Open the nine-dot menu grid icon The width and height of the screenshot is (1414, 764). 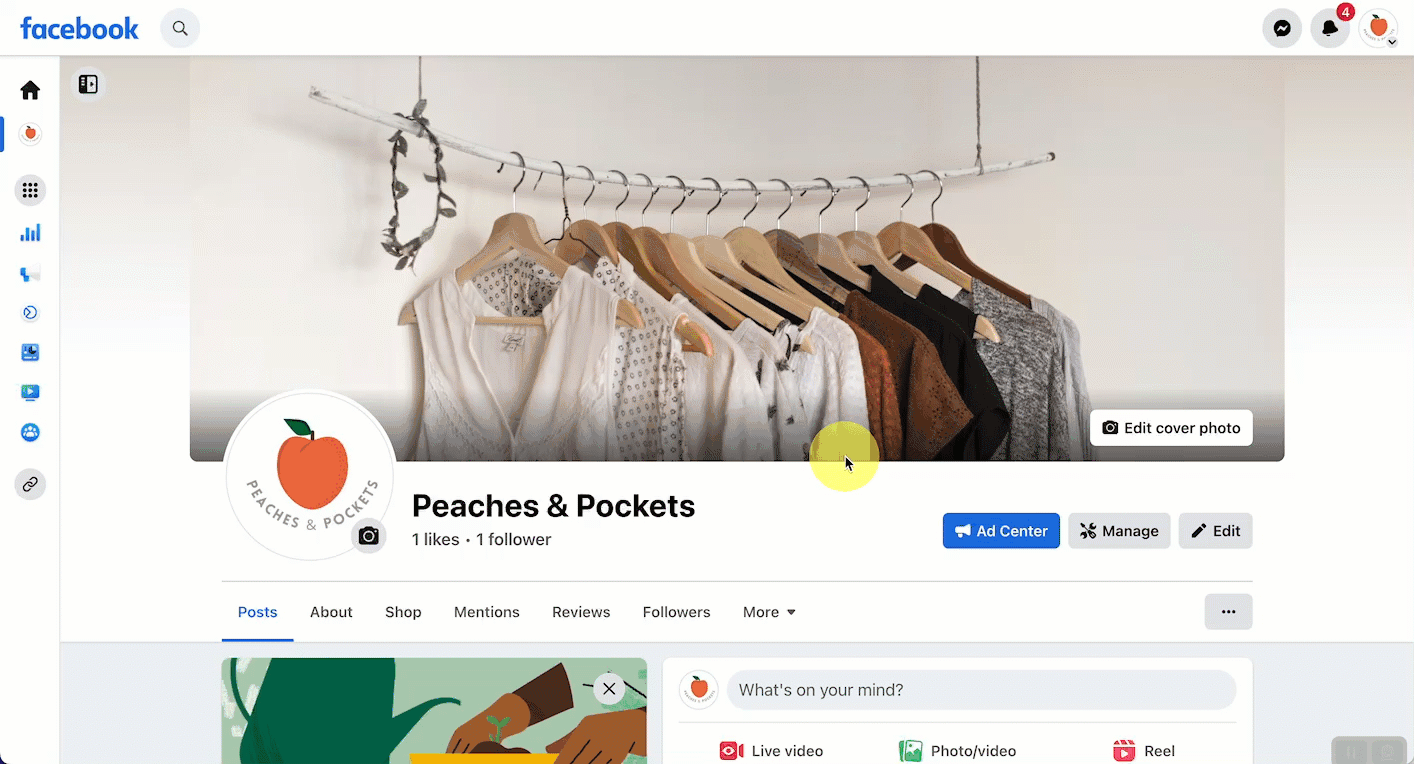click(x=30, y=190)
